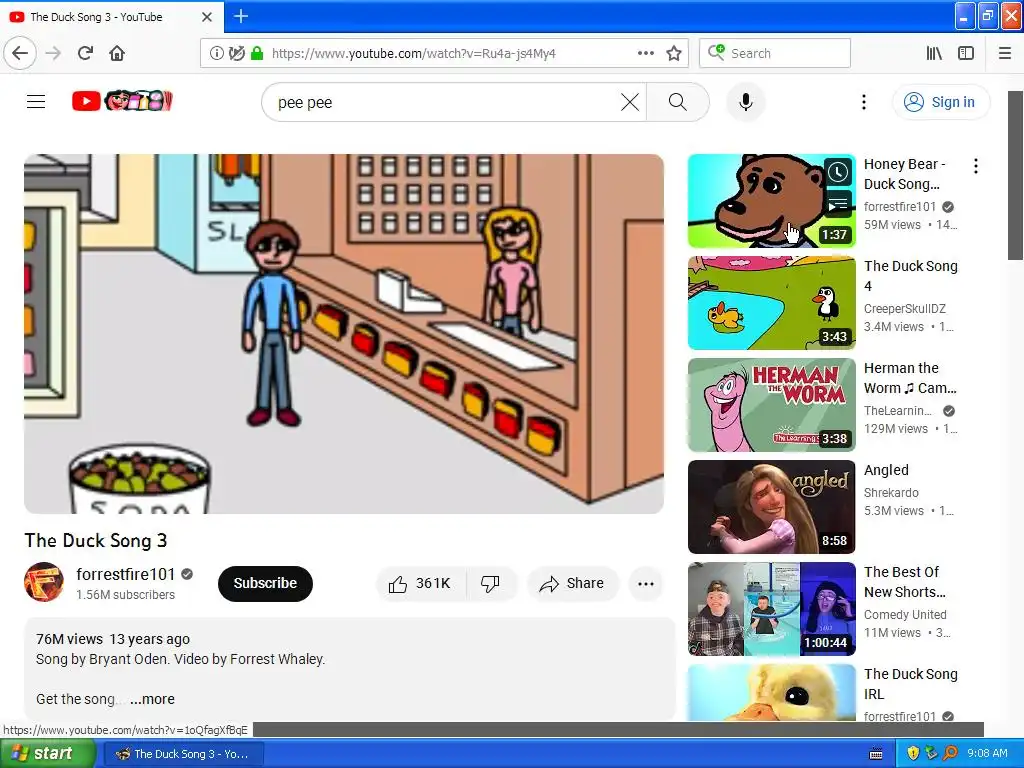
Task: Start voice search with microphone icon
Action: [x=746, y=103]
